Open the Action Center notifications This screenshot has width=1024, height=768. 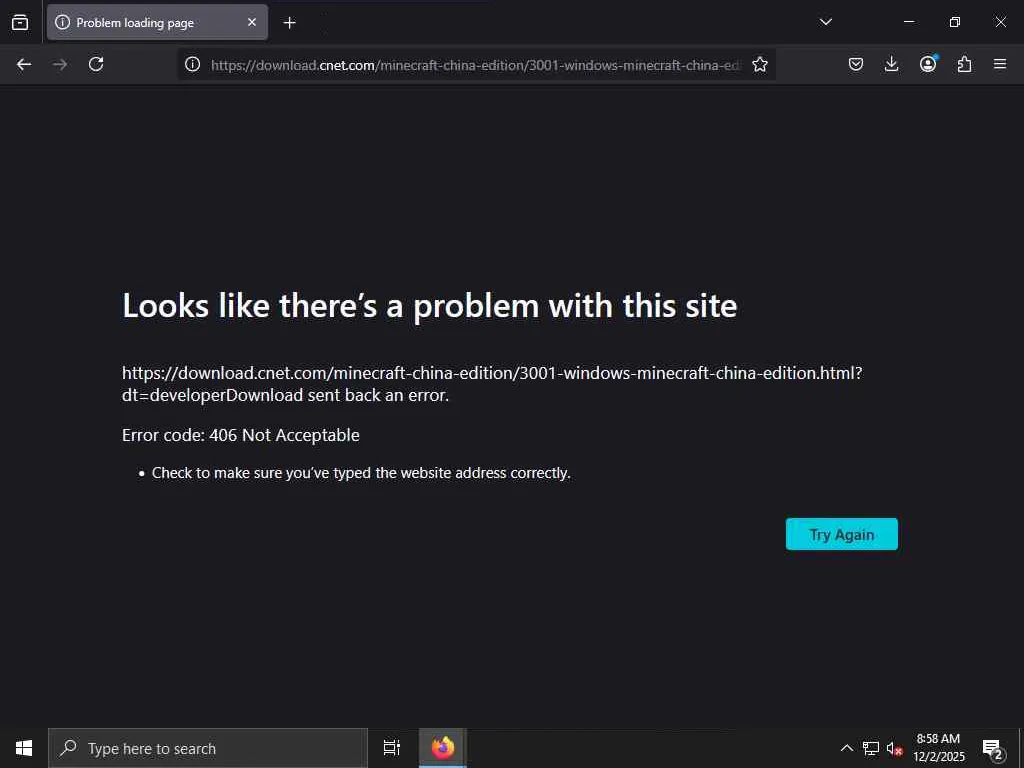tap(992, 748)
